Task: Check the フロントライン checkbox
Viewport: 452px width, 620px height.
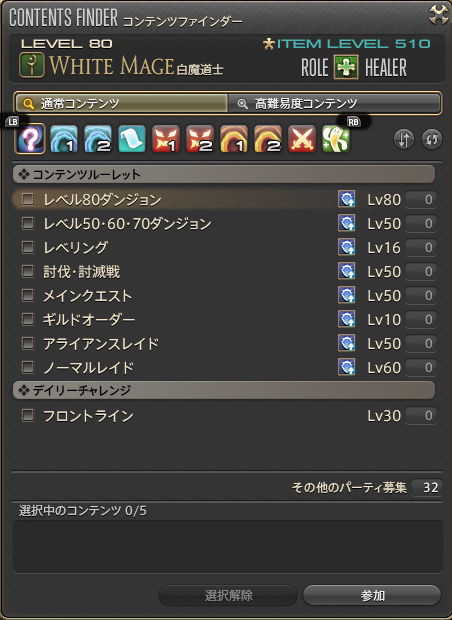Action: (28, 416)
